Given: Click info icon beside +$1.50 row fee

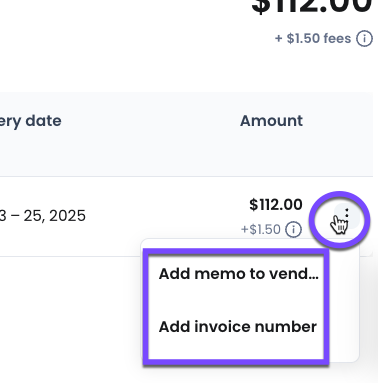Looking at the screenshot, I should pos(294,229).
